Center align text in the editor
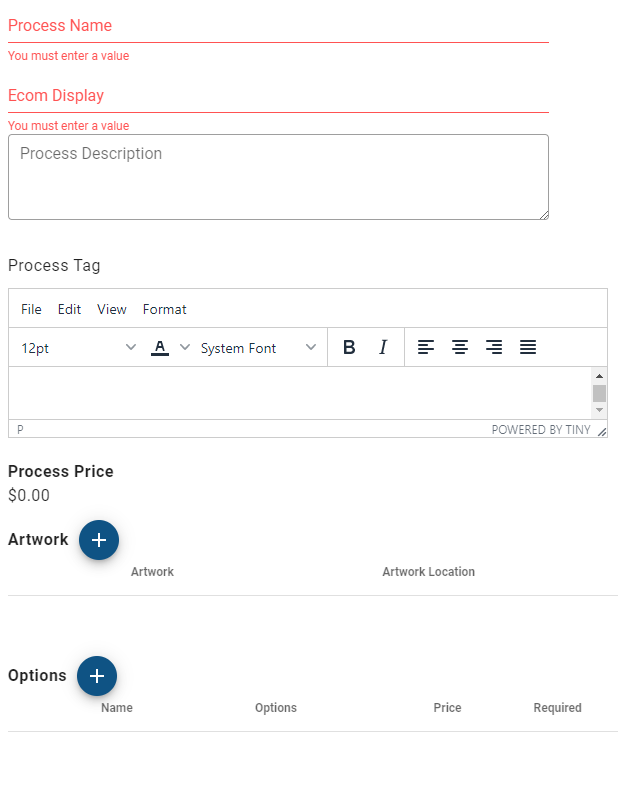618x795 pixels. pyautogui.click(x=460, y=347)
